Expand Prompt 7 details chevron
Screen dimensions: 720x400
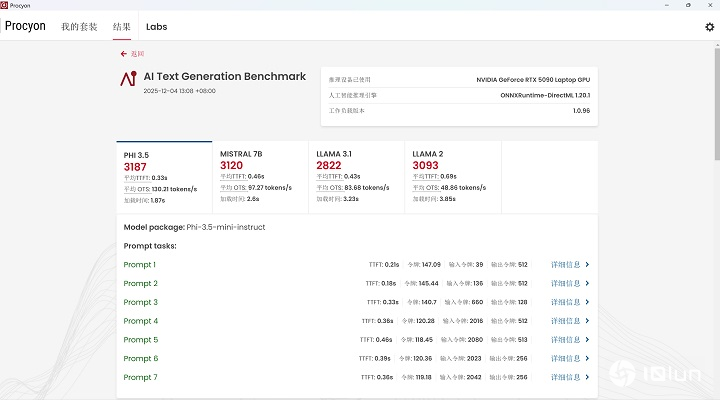pyautogui.click(x=587, y=378)
